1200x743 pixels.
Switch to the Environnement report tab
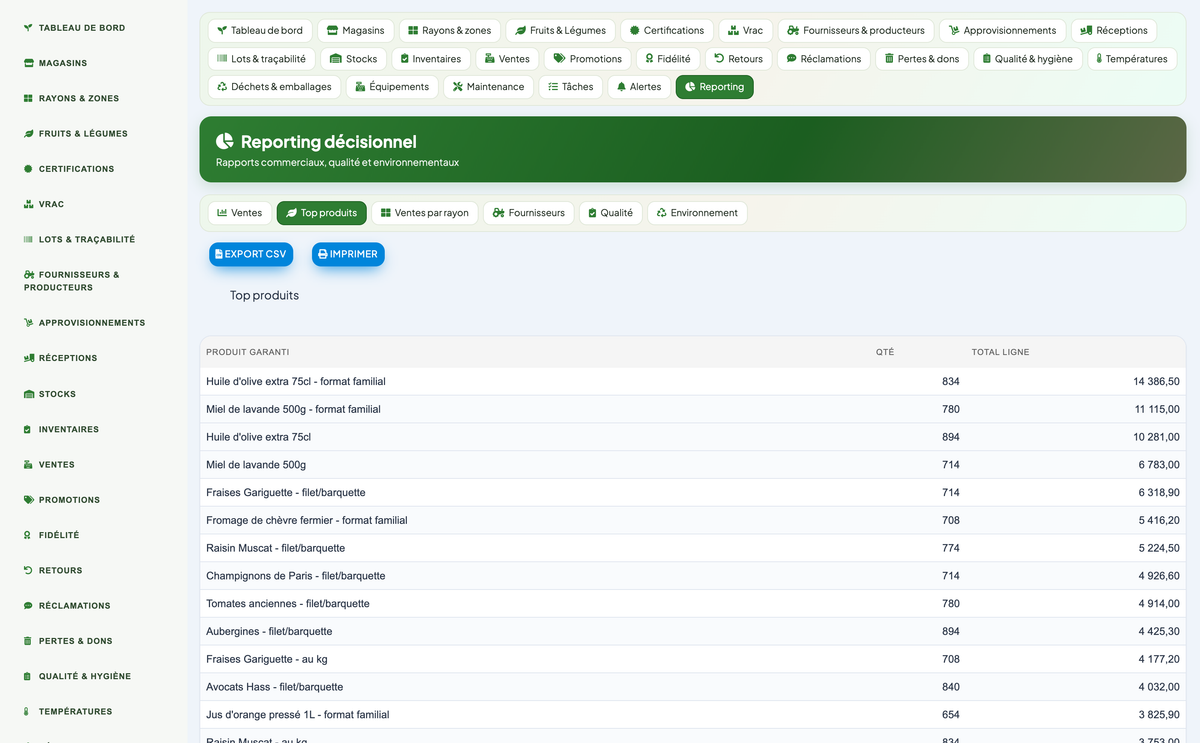697,213
